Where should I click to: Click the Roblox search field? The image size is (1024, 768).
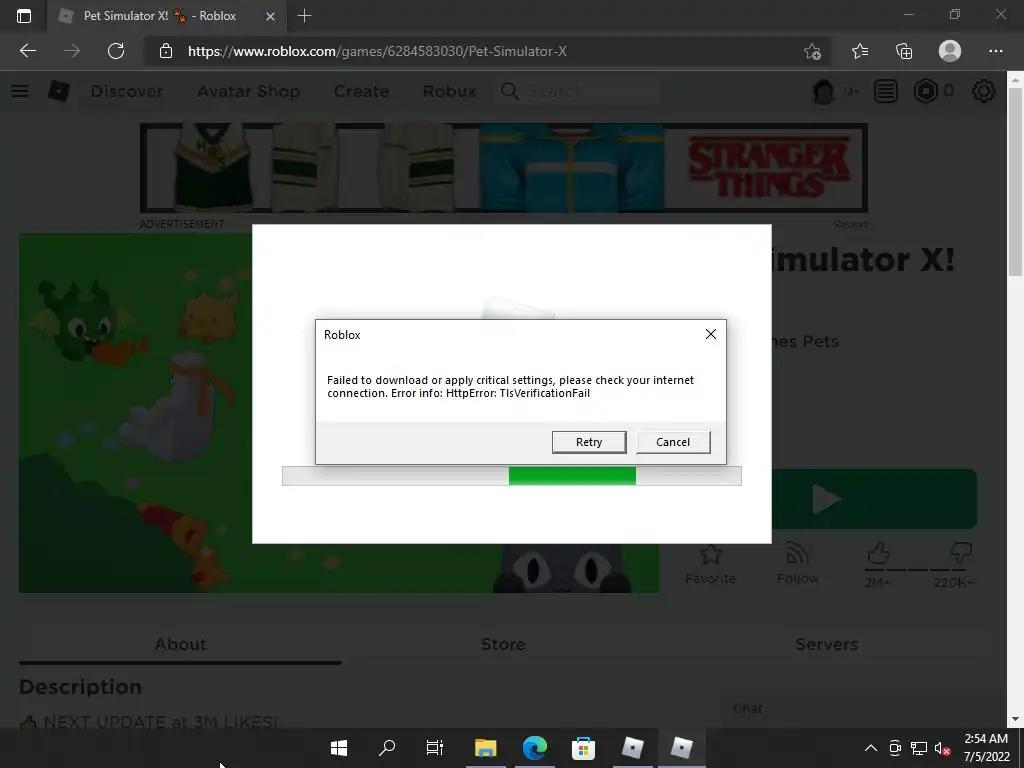coord(577,91)
